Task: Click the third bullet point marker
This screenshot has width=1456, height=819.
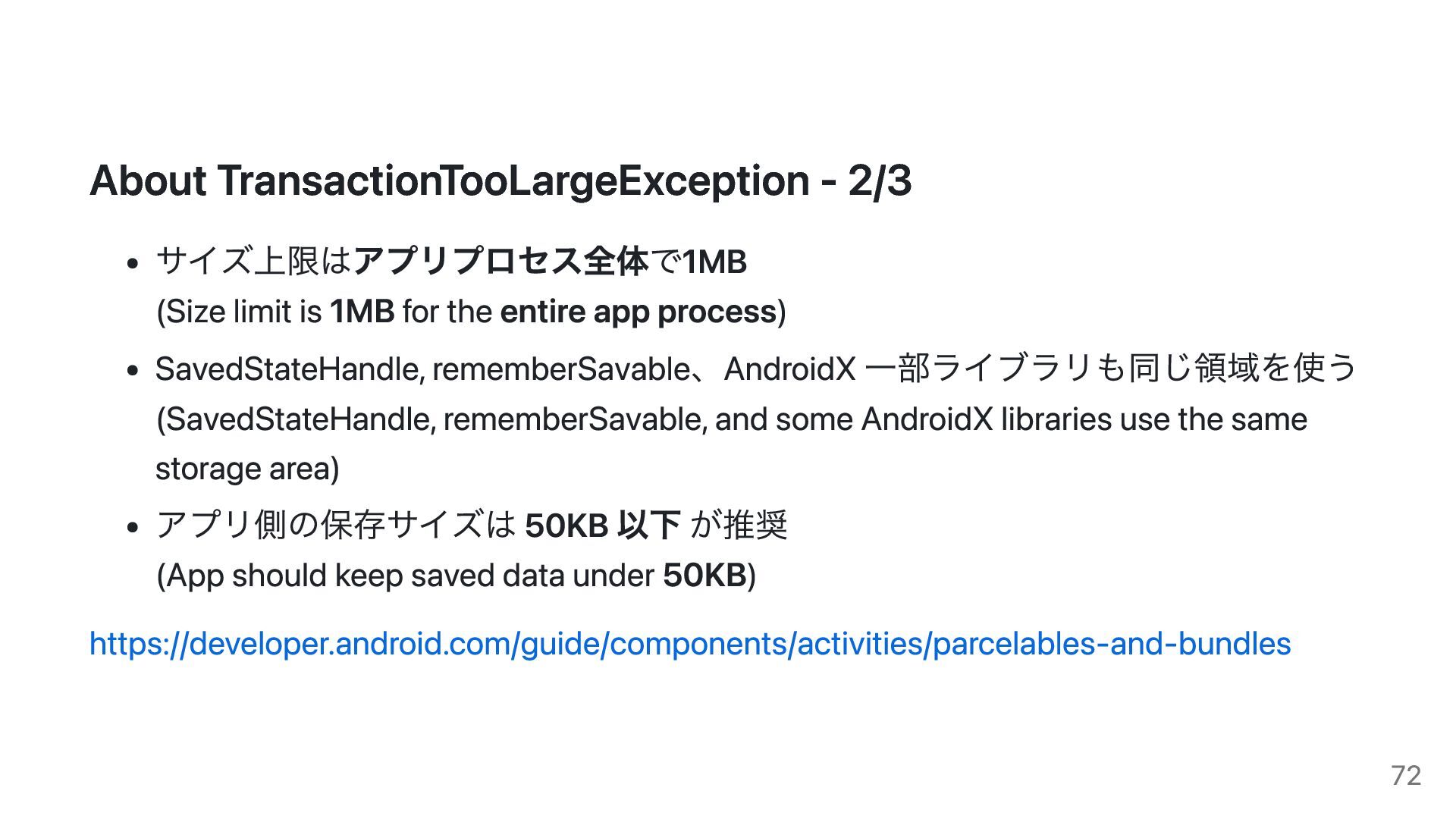Action: (133, 526)
